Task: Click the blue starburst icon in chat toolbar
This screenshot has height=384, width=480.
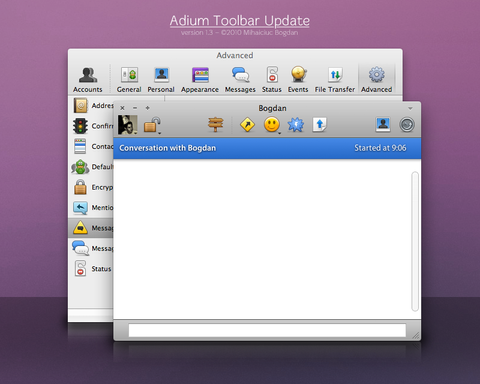Action: (x=296, y=125)
